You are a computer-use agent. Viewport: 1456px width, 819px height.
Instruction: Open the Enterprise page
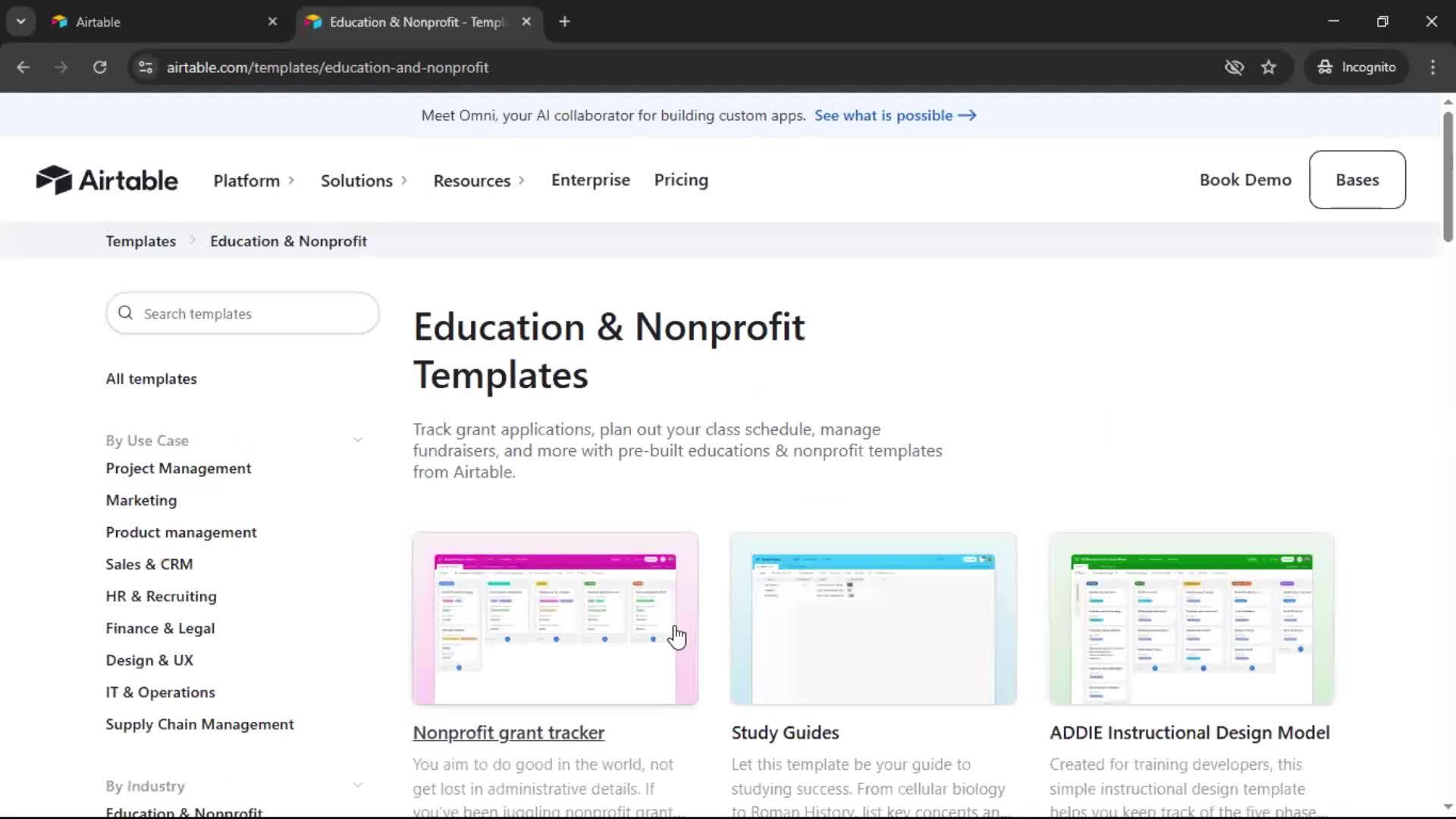[x=591, y=180]
